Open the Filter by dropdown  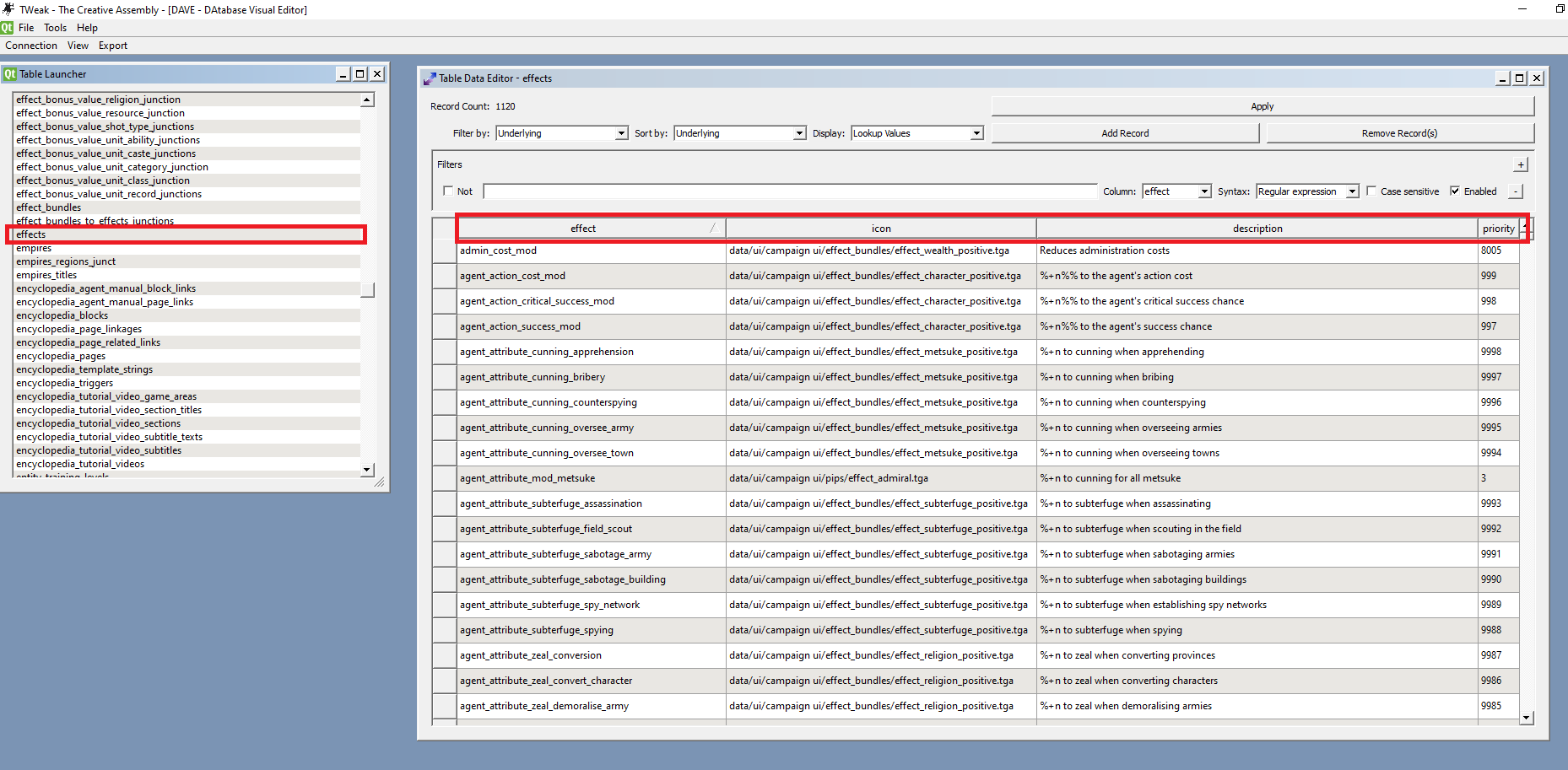click(x=562, y=133)
